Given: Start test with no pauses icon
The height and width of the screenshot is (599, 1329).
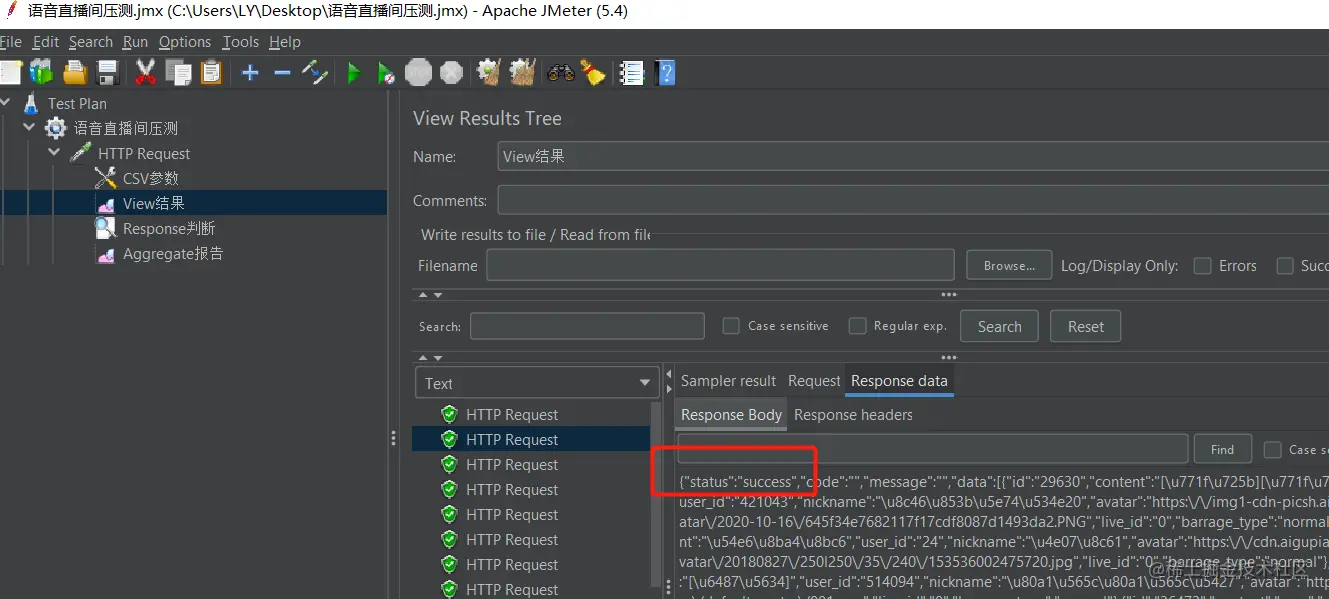Looking at the screenshot, I should (386, 72).
